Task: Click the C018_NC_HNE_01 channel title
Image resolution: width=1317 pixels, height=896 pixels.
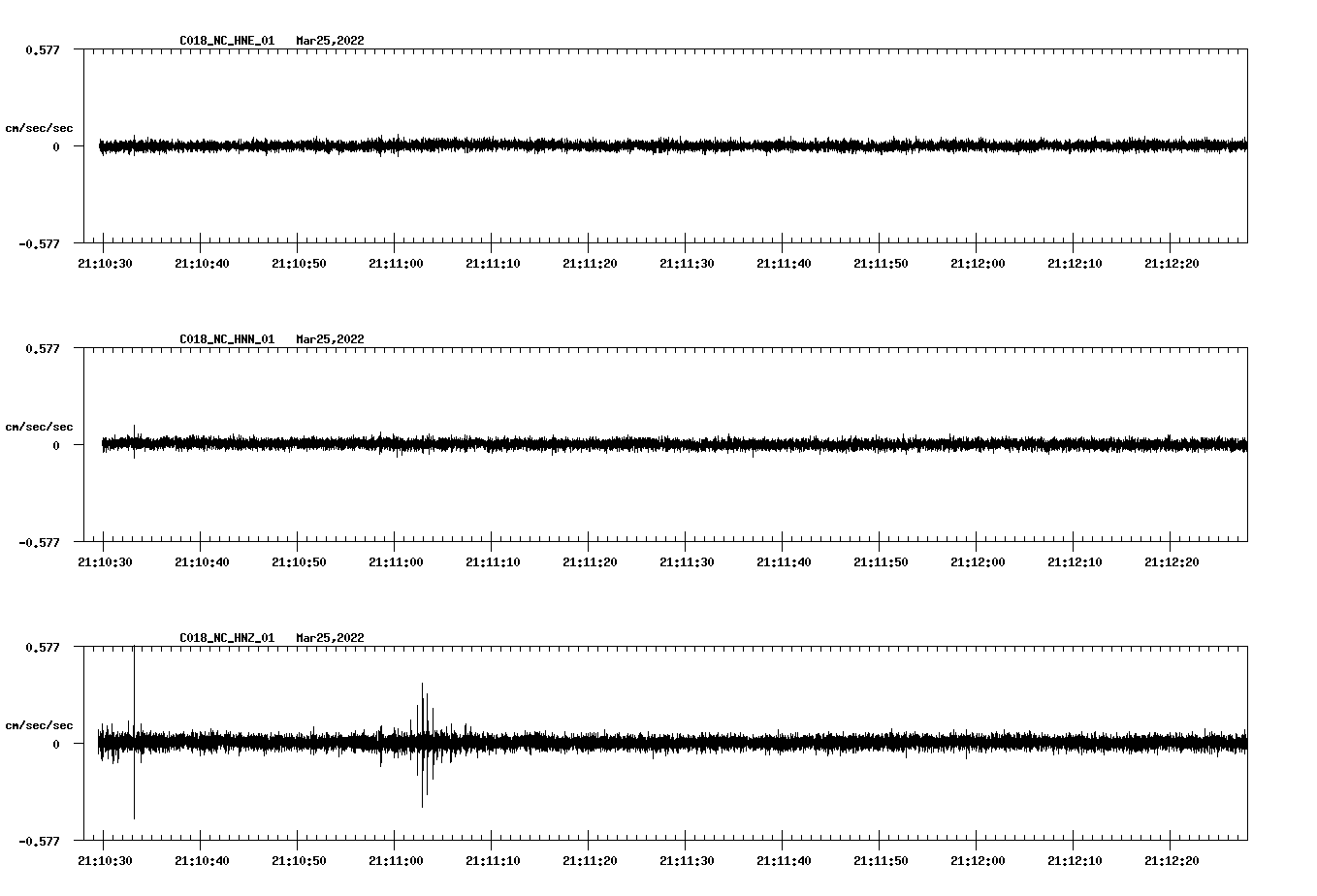Action: pos(227,41)
